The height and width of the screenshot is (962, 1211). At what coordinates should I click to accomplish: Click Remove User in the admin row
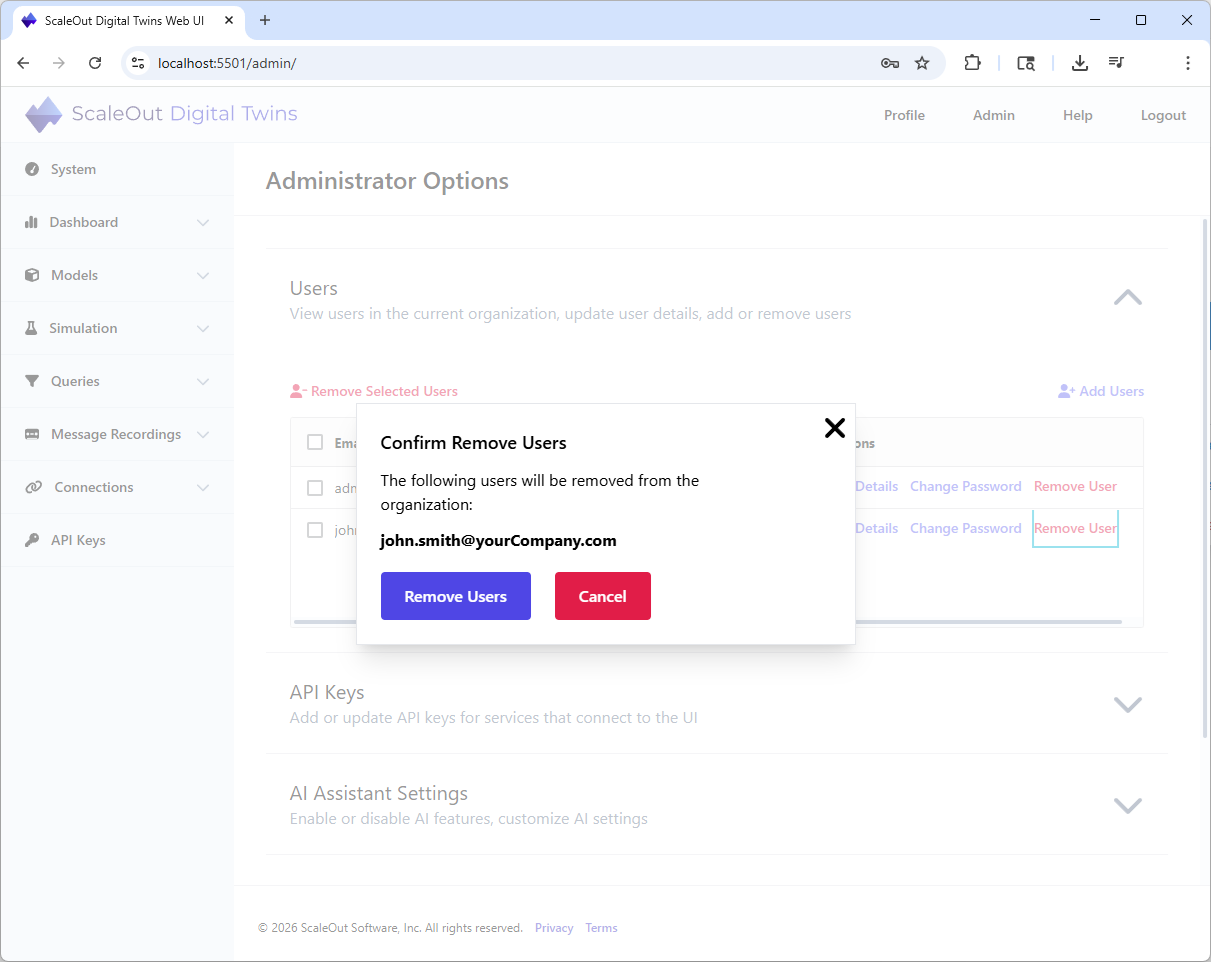[x=1075, y=486]
